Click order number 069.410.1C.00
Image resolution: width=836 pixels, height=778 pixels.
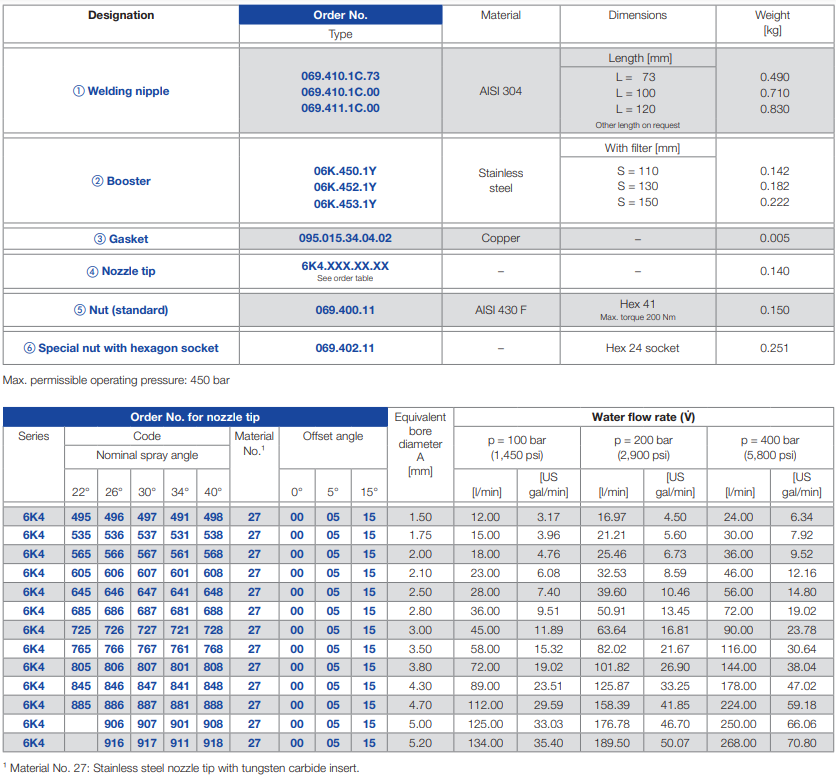(340, 92)
